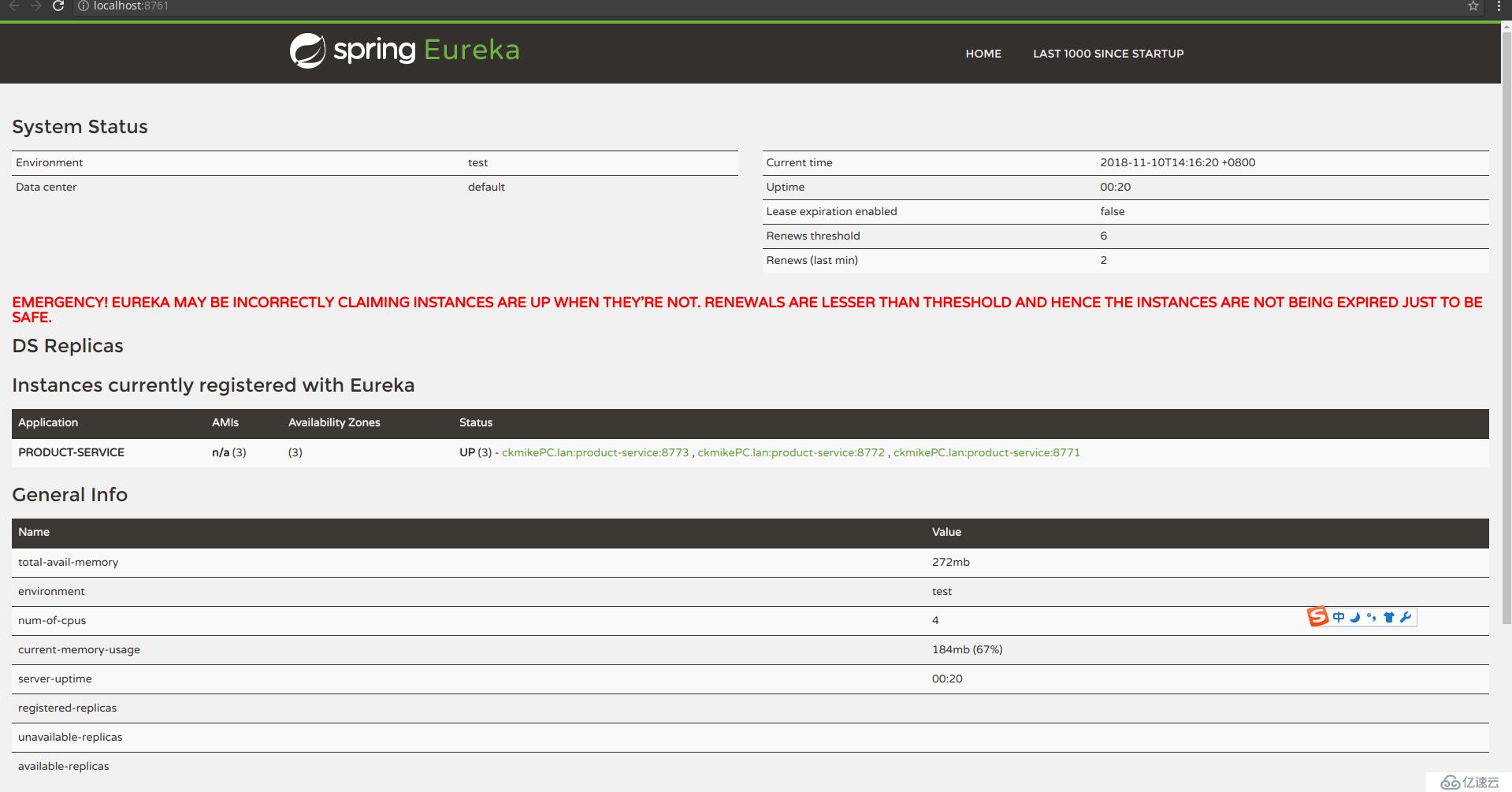Click the site info icon in address bar
The height and width of the screenshot is (792, 1512).
tap(84, 6)
